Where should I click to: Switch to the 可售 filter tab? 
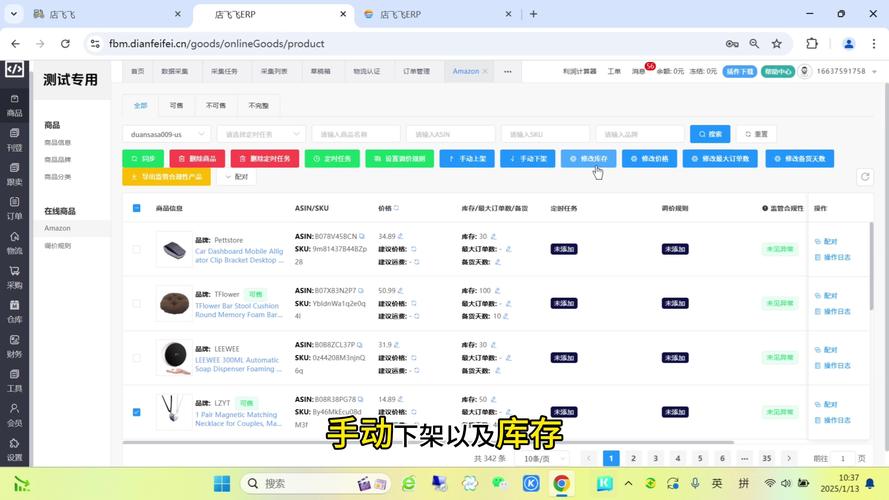pyautogui.click(x=176, y=105)
